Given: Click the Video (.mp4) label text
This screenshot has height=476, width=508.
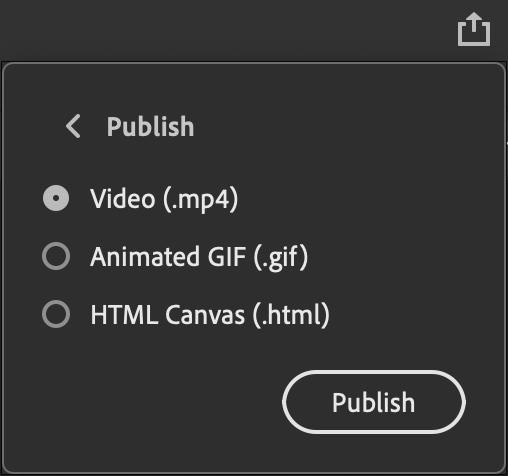Looking at the screenshot, I should [164, 199].
